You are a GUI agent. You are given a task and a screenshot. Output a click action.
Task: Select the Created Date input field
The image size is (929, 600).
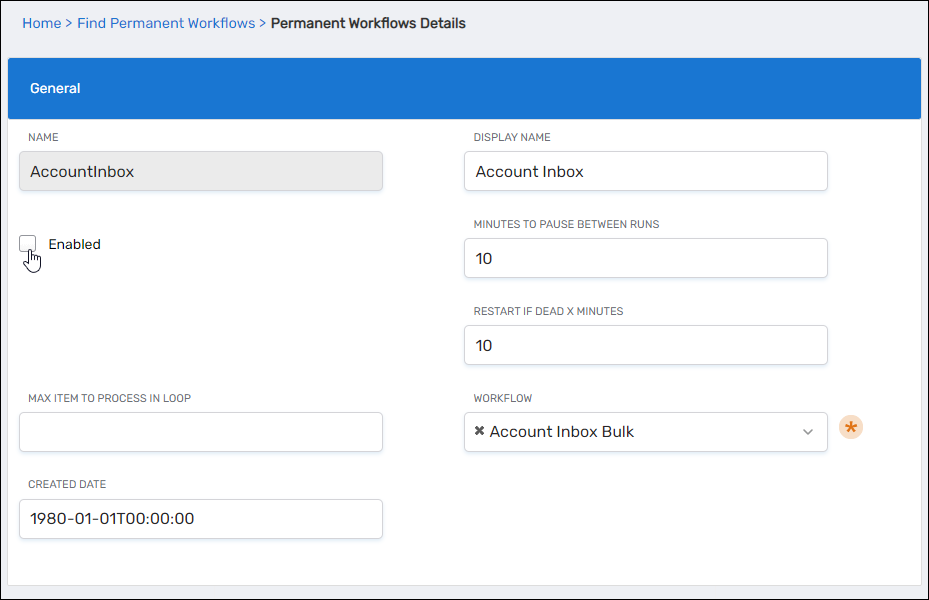coord(200,519)
